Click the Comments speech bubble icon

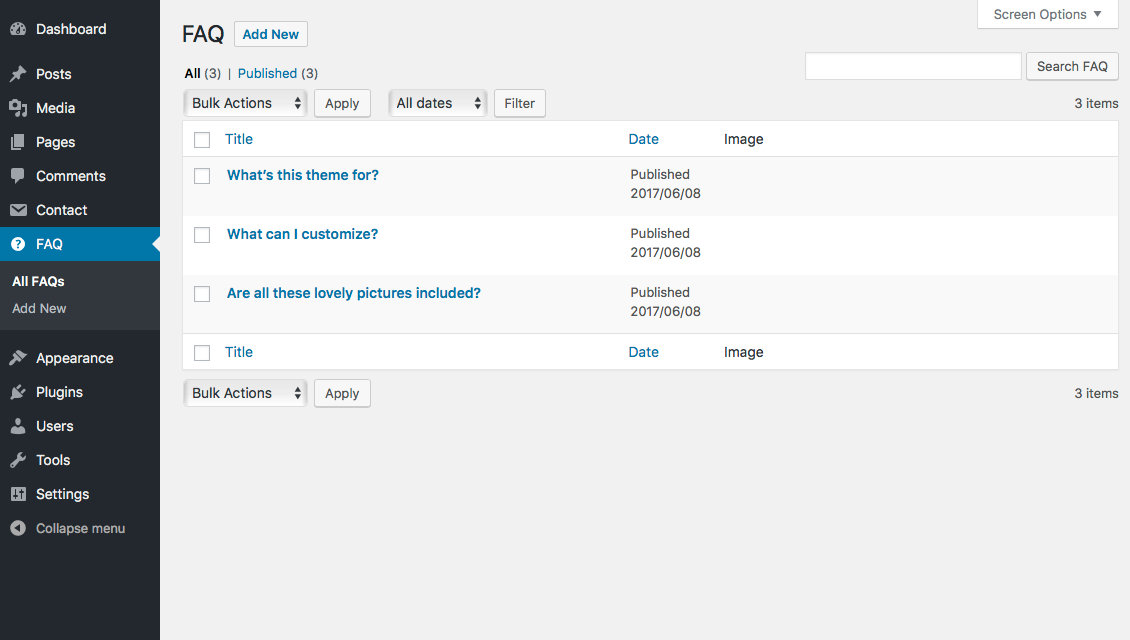(18, 176)
